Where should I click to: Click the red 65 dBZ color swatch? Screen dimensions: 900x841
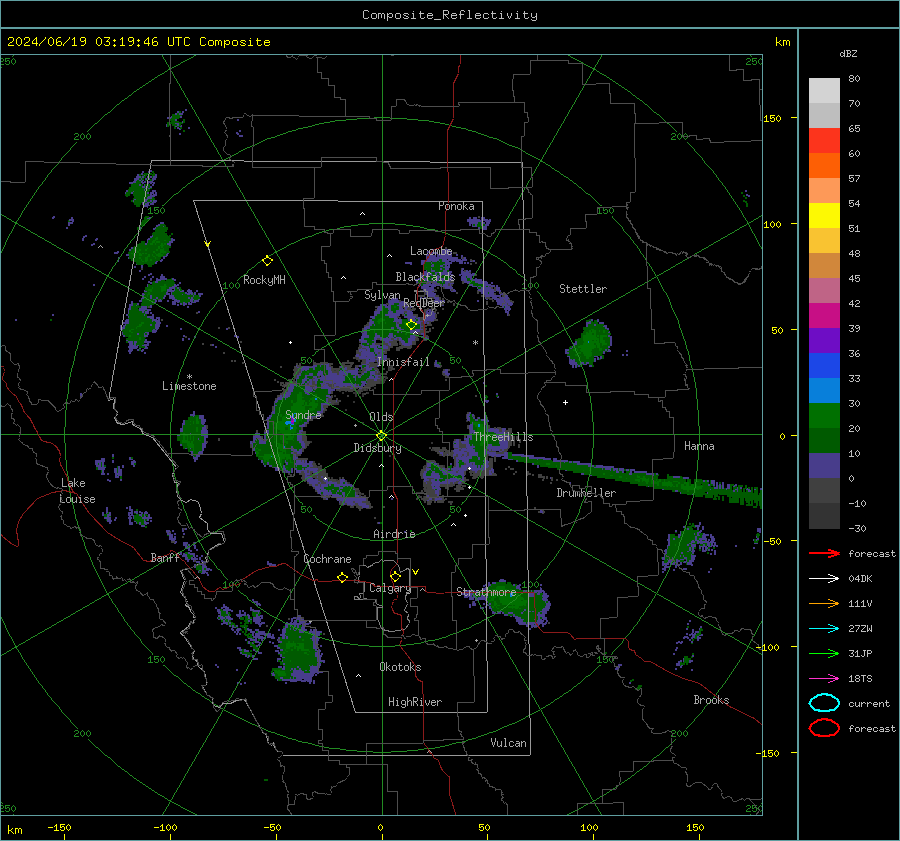(824, 141)
